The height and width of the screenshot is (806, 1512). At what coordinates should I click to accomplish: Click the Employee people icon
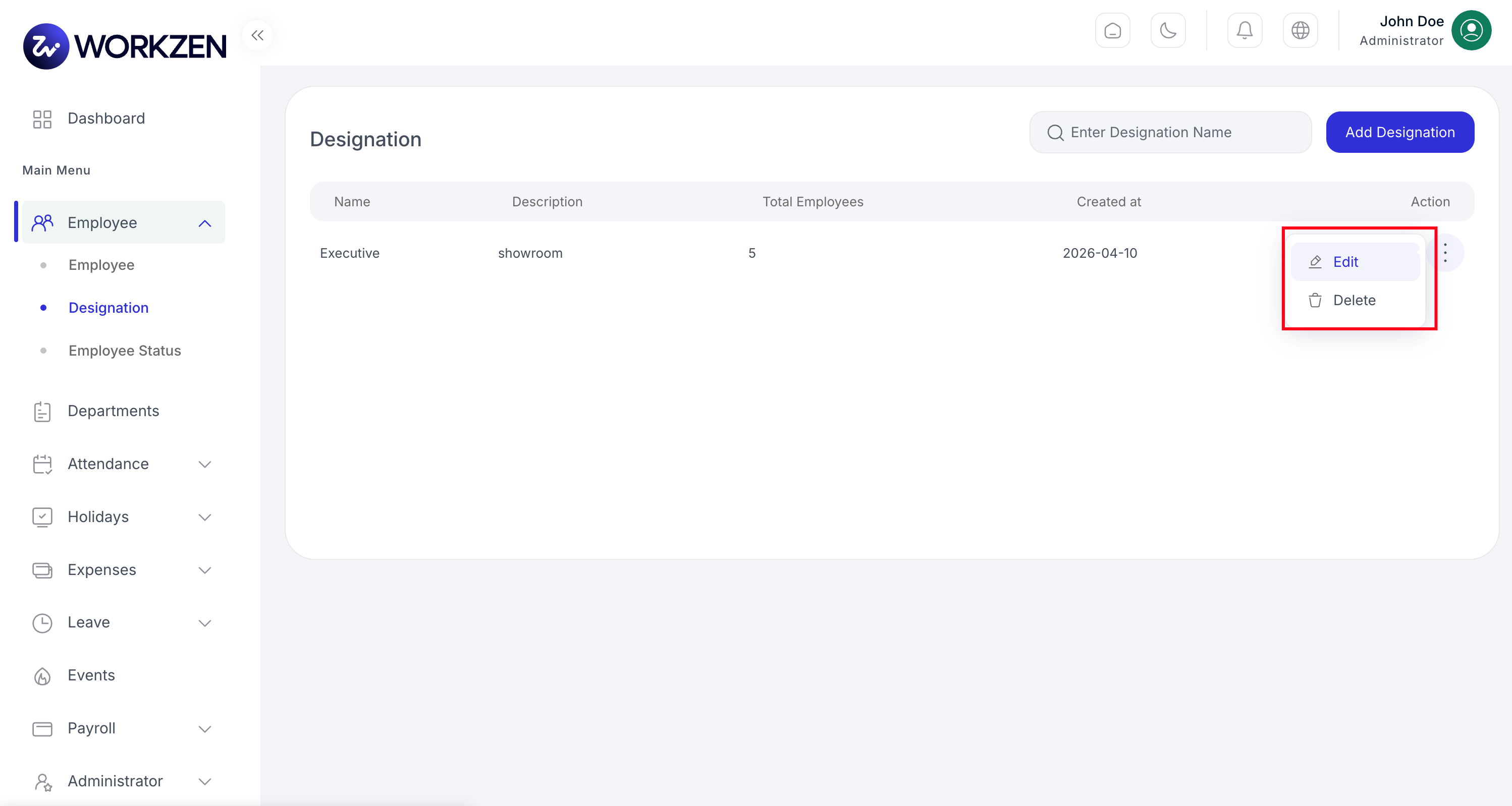(42, 223)
